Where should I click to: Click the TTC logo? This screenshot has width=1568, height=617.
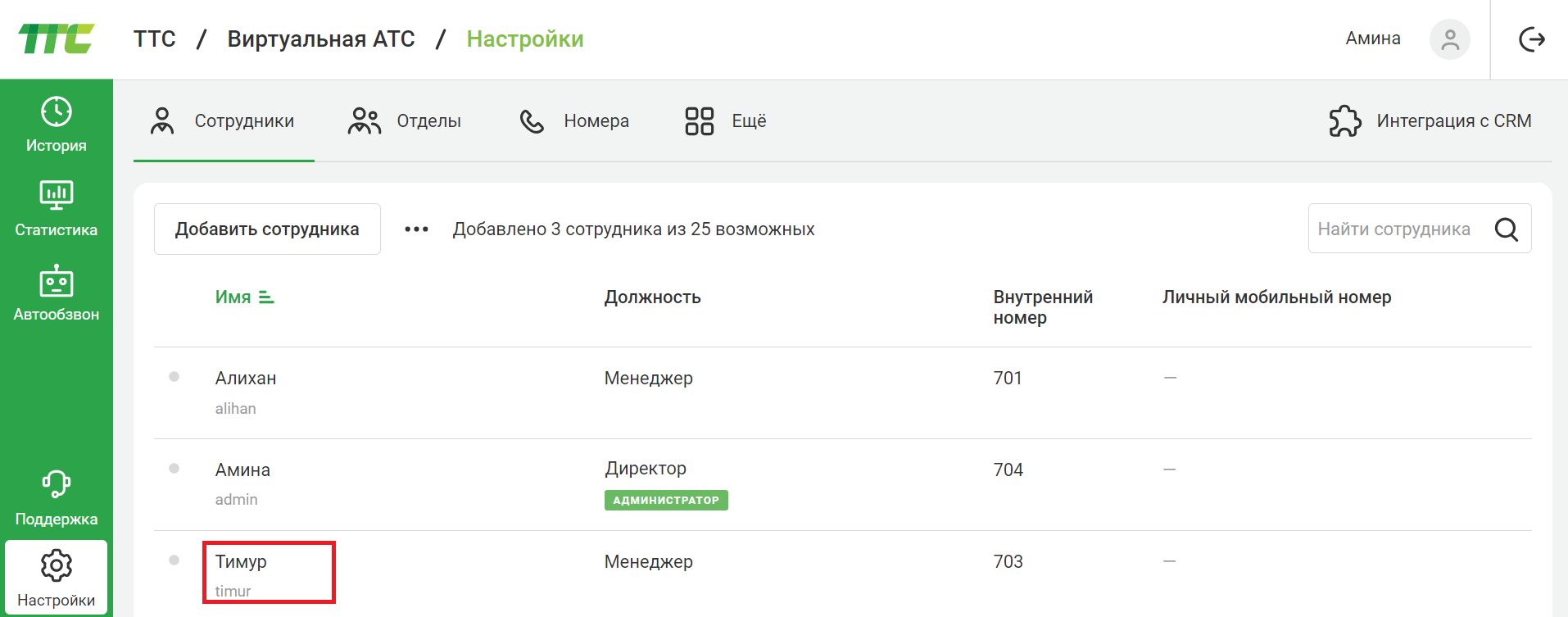[x=57, y=39]
